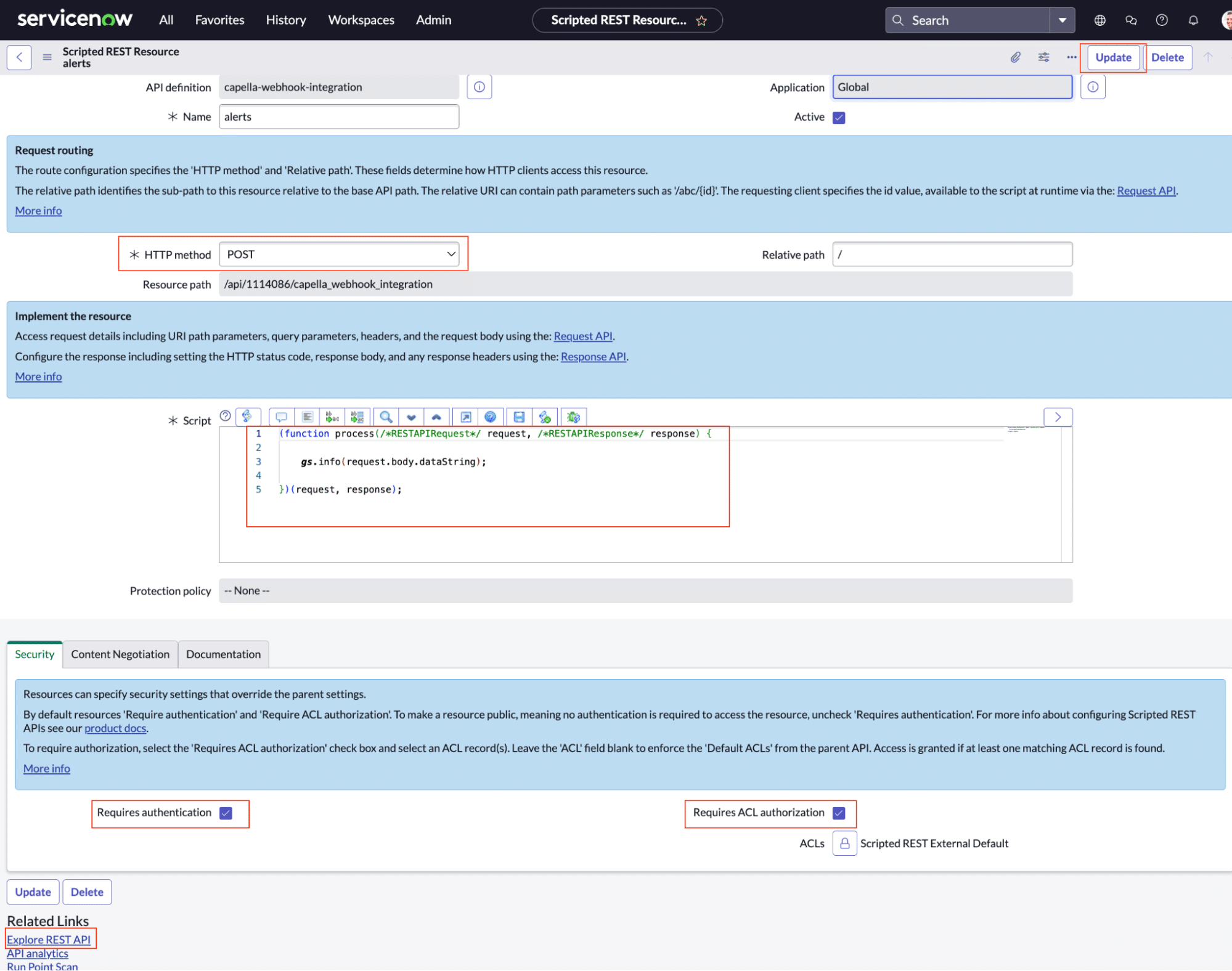Open the script search tool (magnifying glass)
1232x971 pixels.
click(386, 417)
